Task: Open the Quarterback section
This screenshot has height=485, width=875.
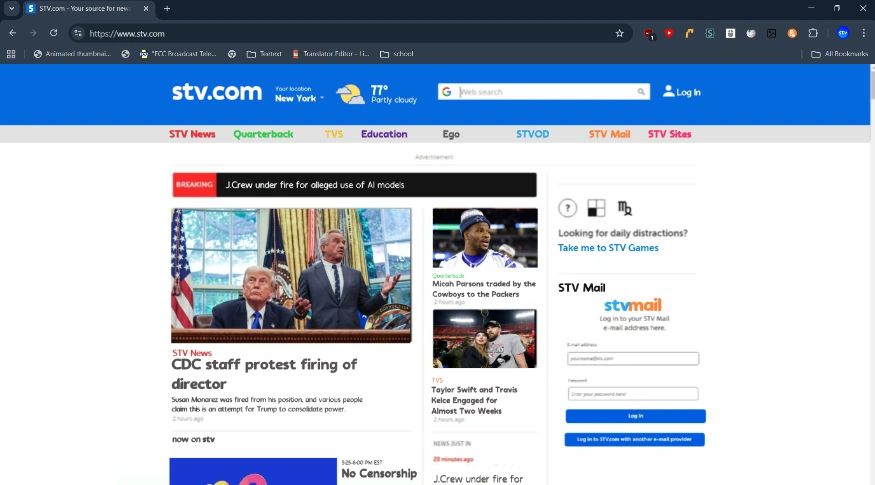Action: click(263, 134)
